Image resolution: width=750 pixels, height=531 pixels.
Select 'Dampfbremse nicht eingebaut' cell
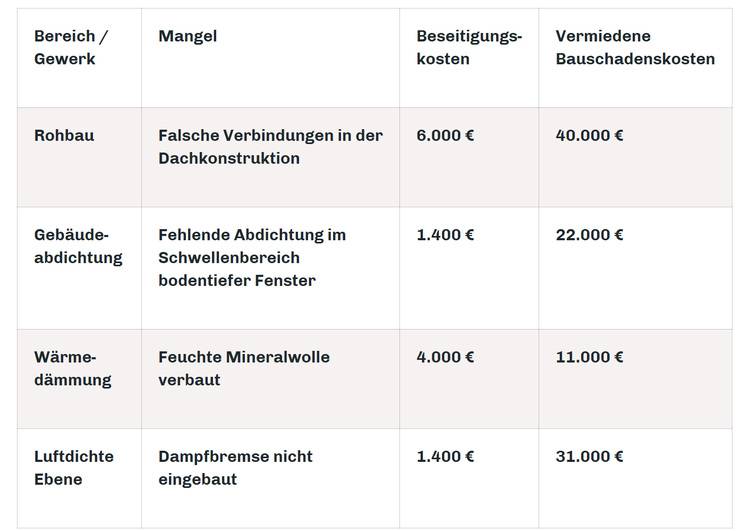(x=236, y=467)
